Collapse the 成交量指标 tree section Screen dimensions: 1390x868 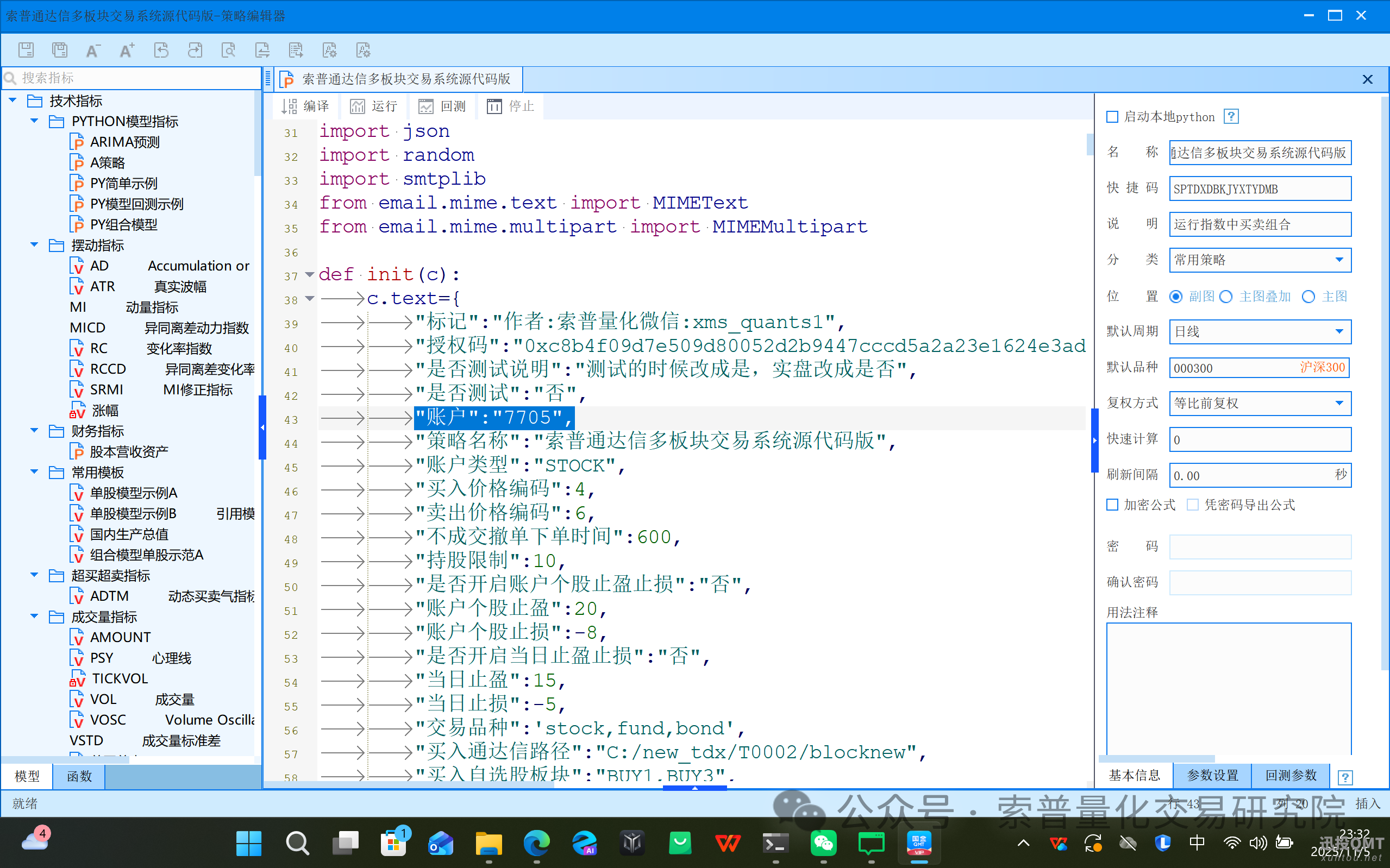[x=33, y=617]
